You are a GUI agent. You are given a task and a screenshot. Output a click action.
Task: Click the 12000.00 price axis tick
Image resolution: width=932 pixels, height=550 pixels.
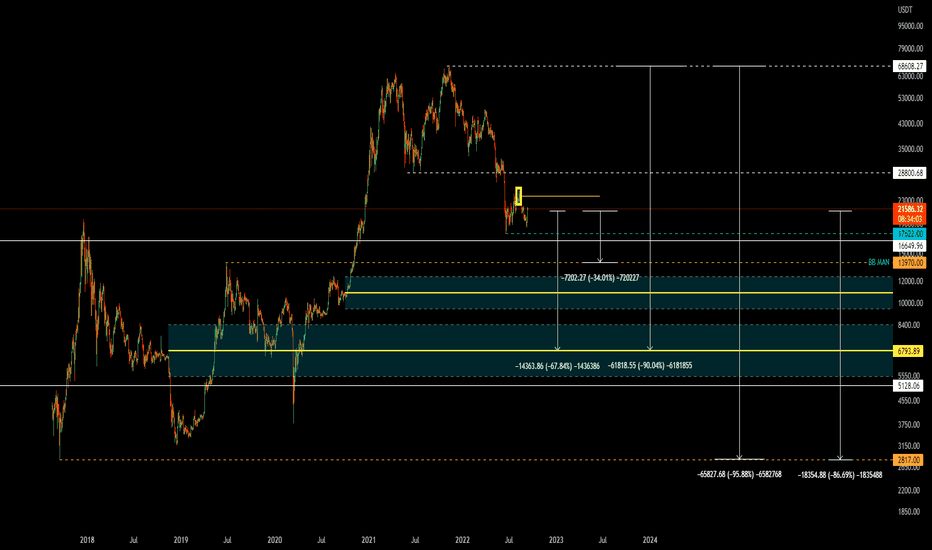910,281
